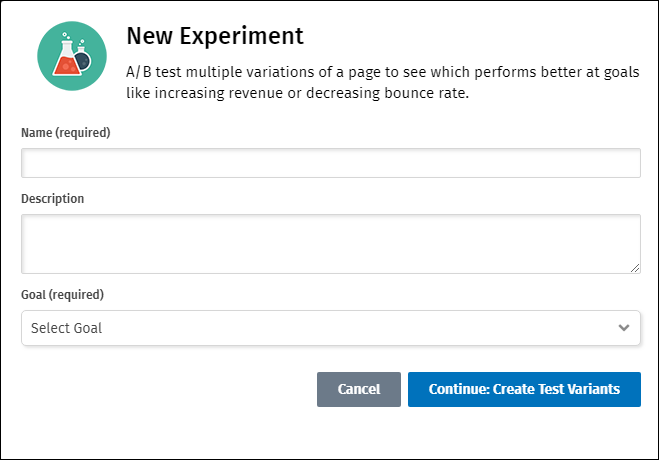The image size is (659, 460).
Task: Click the dark round flask graphic
Action: [87, 60]
